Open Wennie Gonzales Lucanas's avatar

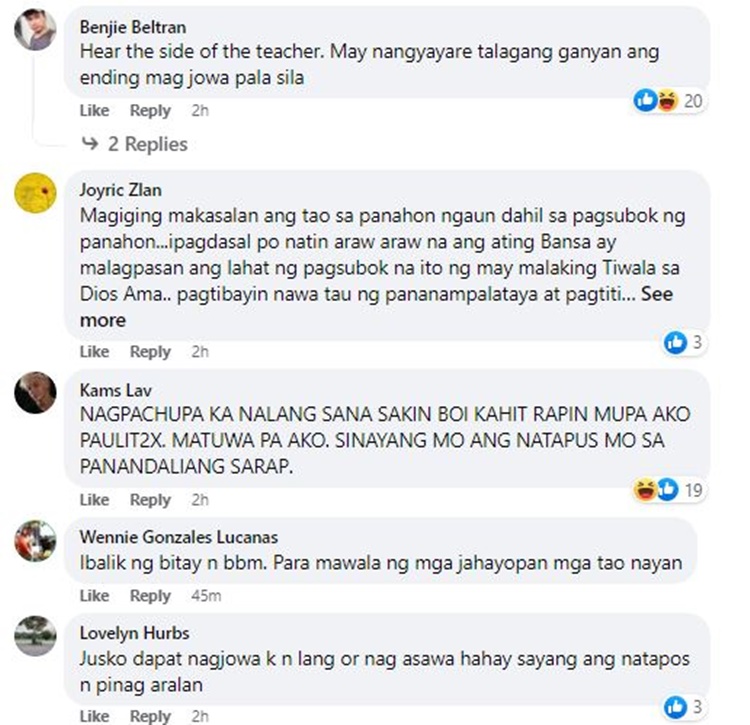[x=35, y=541]
